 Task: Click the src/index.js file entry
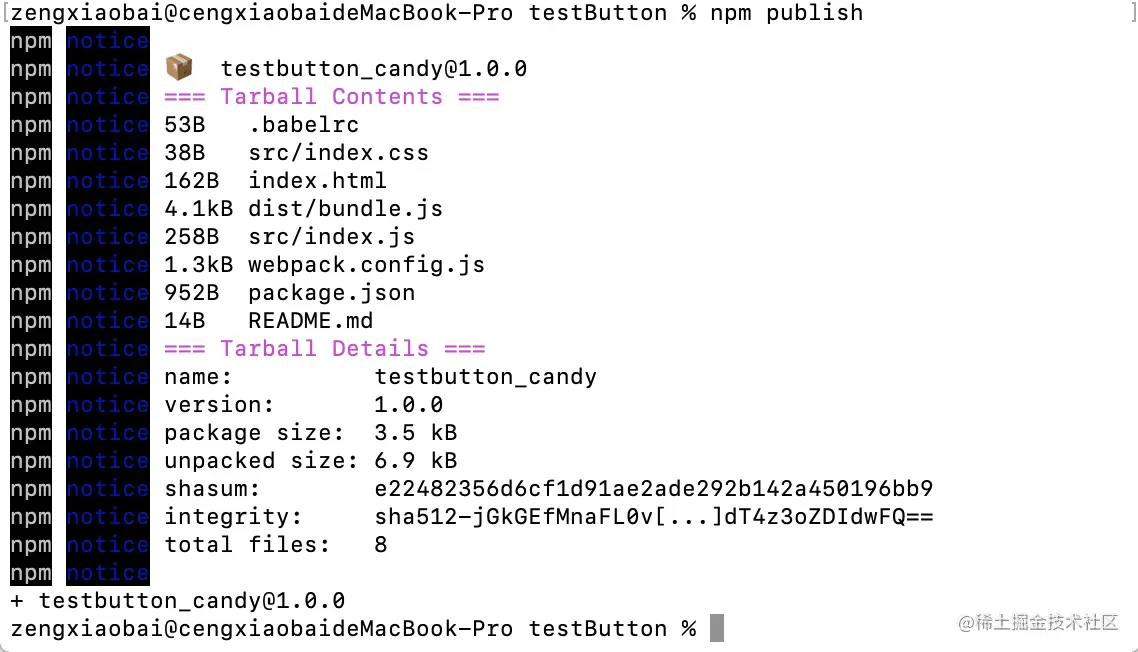pos(332,237)
